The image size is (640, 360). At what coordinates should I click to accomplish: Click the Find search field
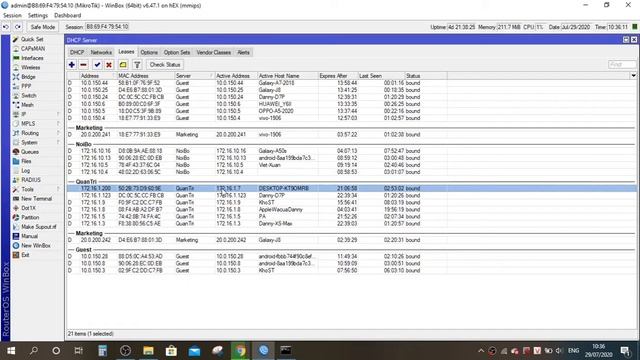pyautogui.click(x=622, y=64)
